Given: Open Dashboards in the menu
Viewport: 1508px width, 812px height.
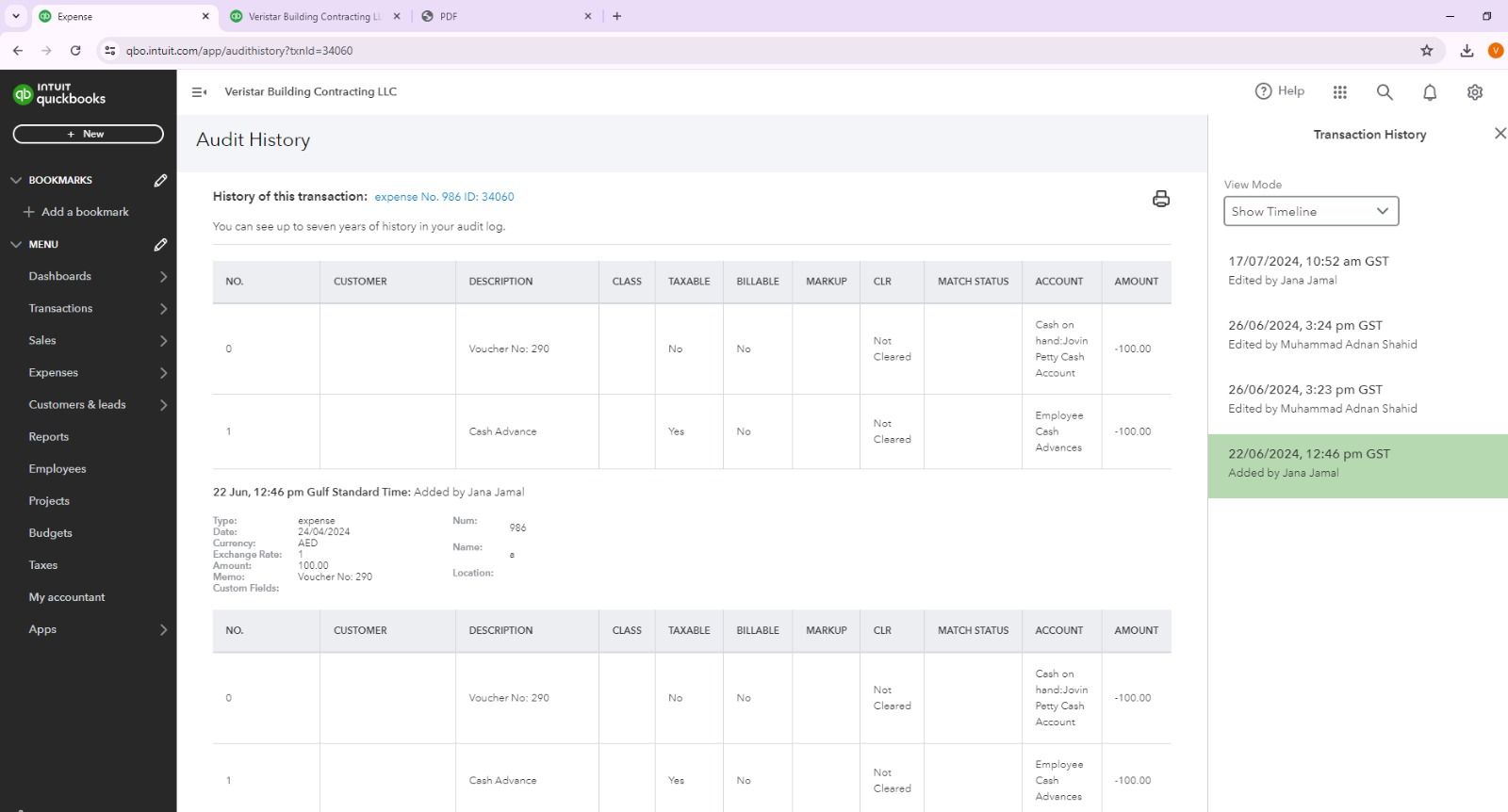Looking at the screenshot, I should click(60, 276).
